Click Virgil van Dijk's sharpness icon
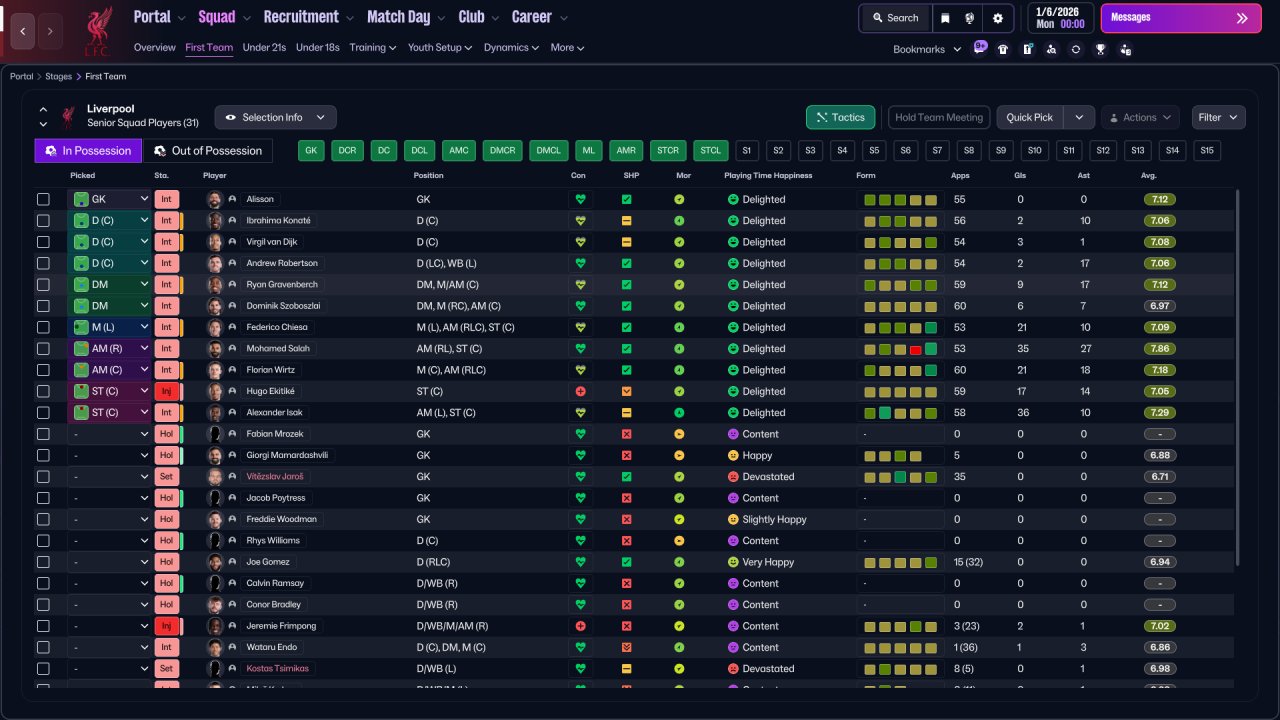Screen dimensions: 1280x720 [626, 242]
